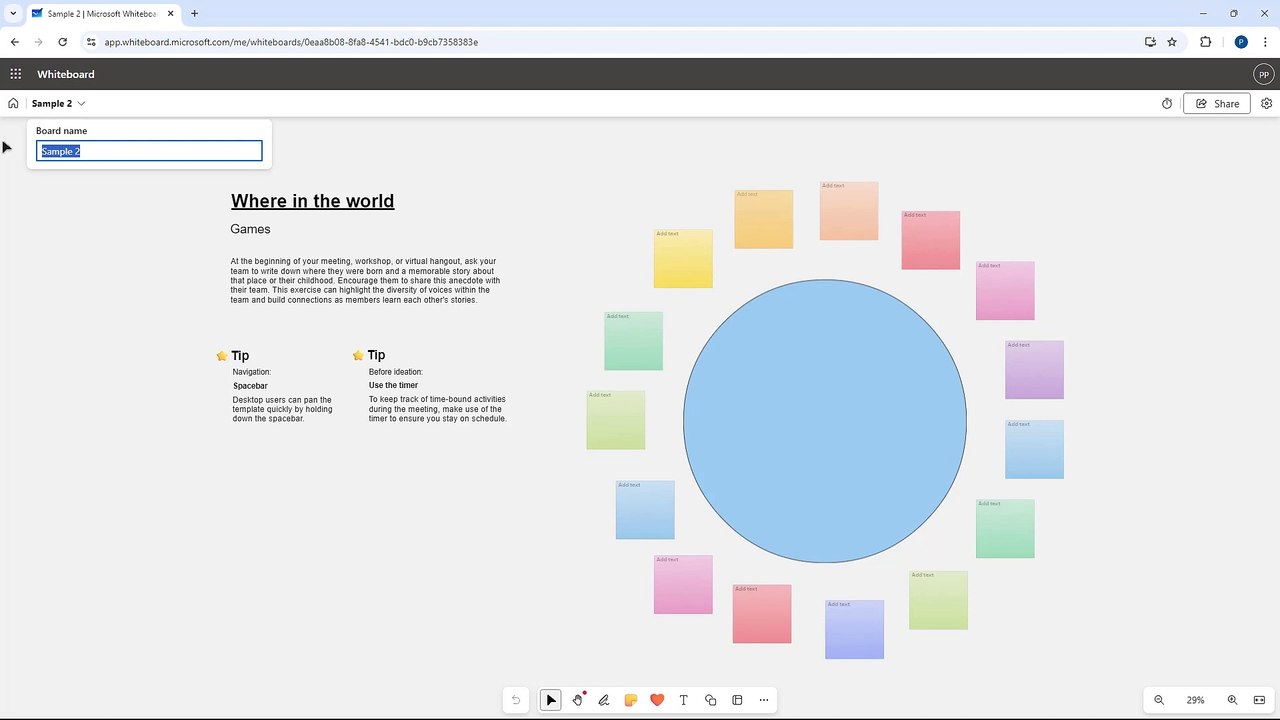Go to Whiteboard home

(x=13, y=103)
